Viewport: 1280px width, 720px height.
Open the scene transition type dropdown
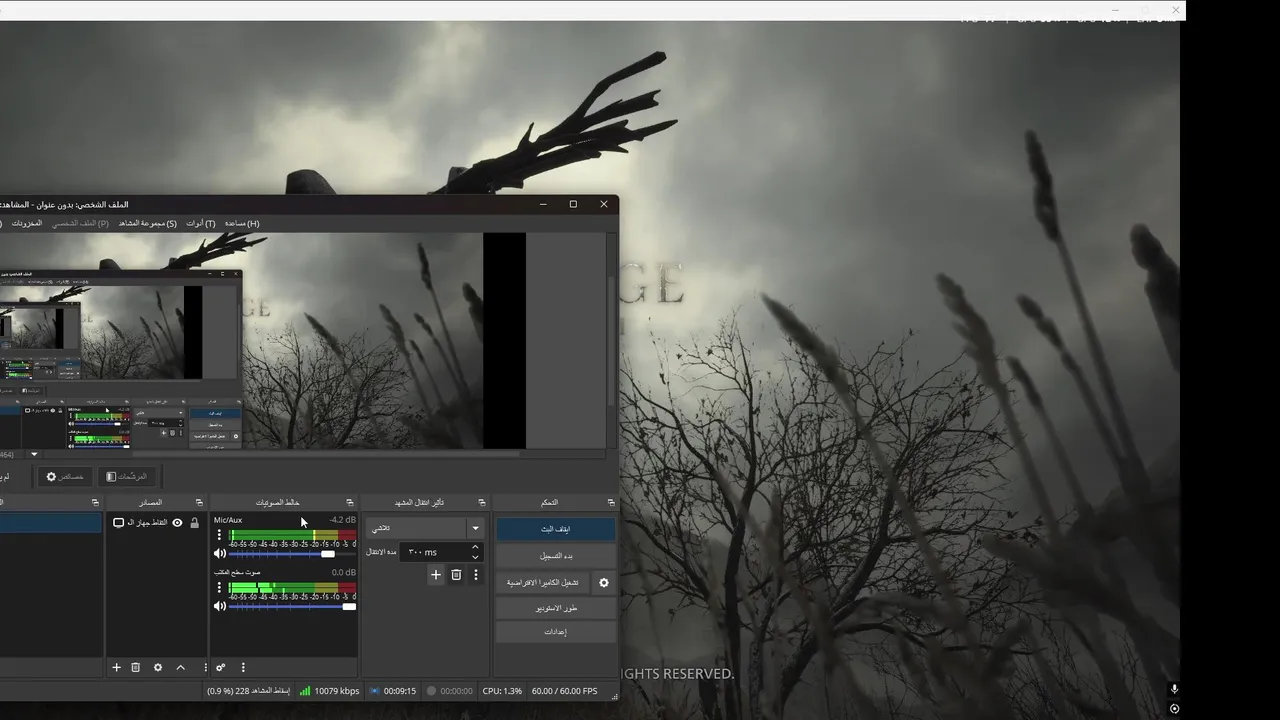point(426,528)
